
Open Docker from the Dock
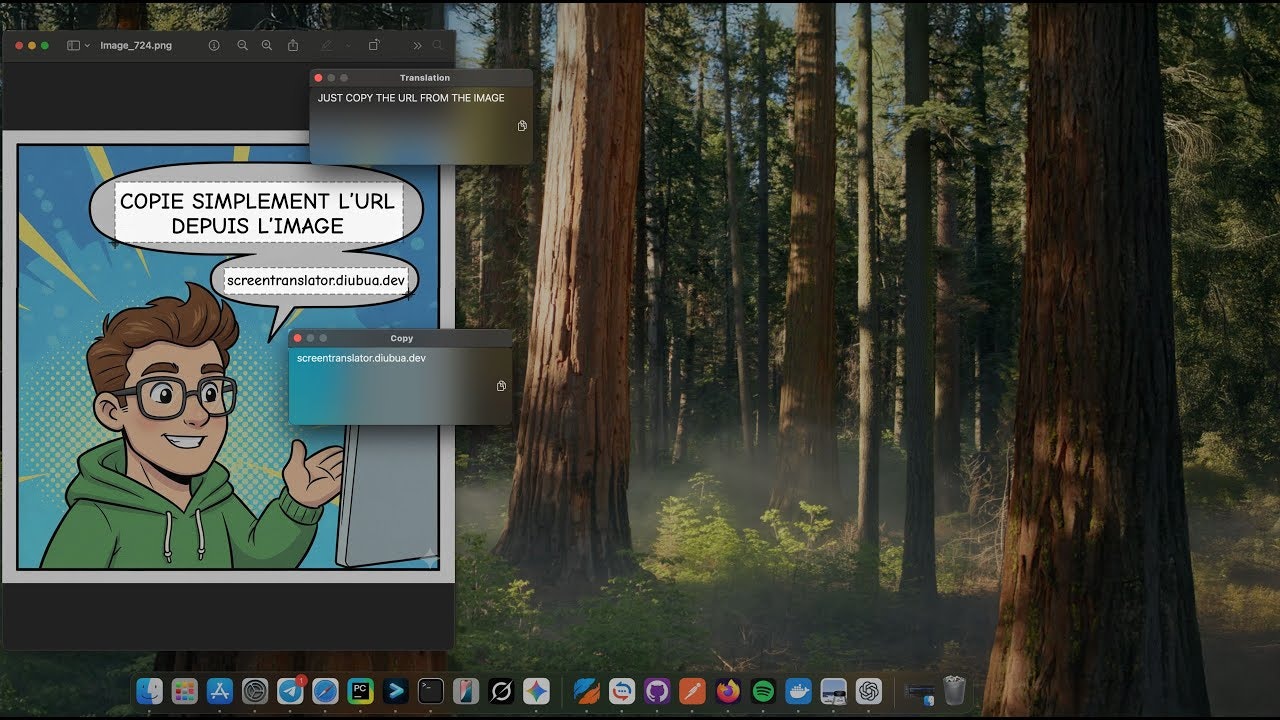[796, 690]
